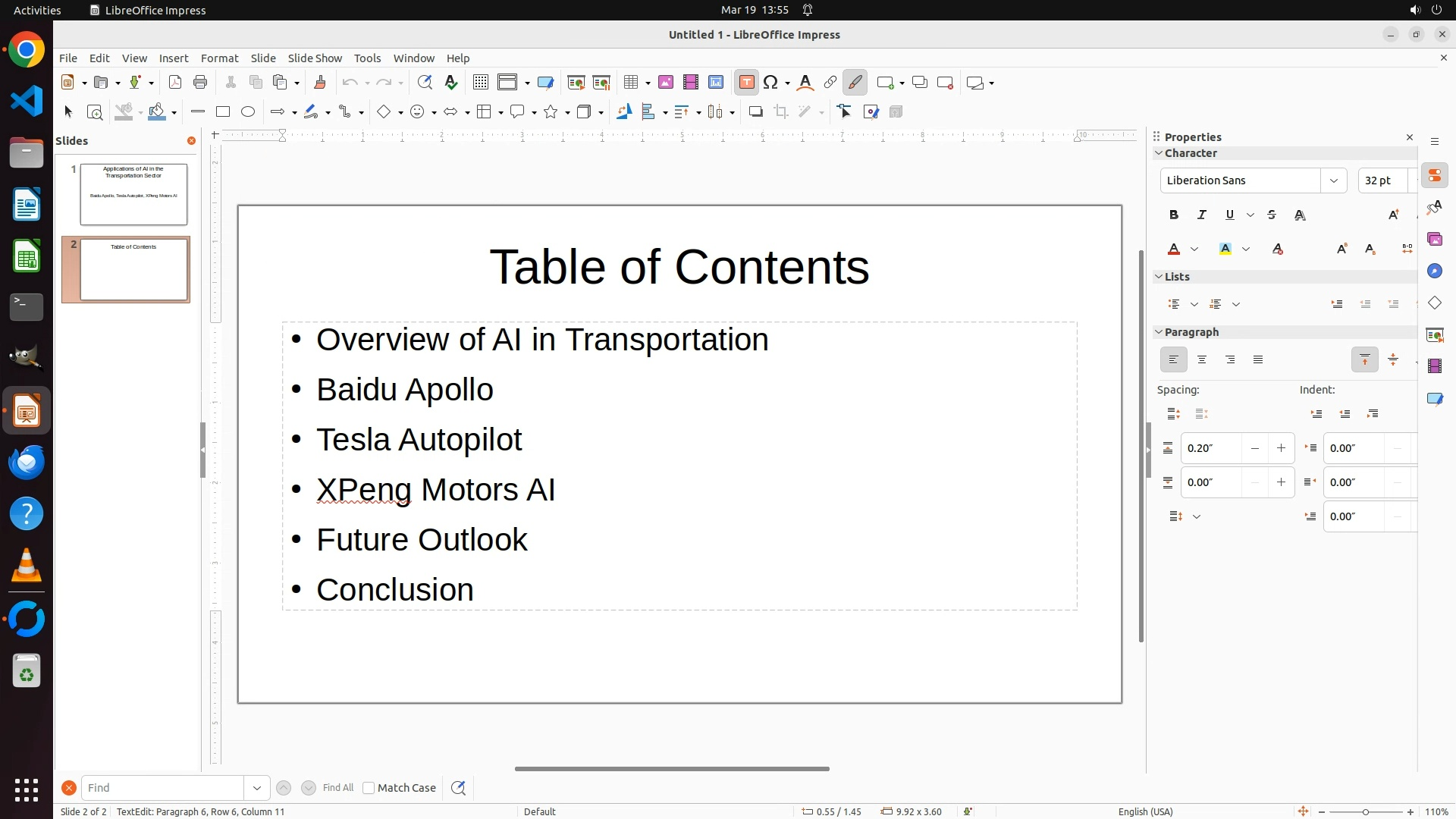Select the Rectangle drawing tool
This screenshot has width=1456, height=819.
pyautogui.click(x=222, y=112)
